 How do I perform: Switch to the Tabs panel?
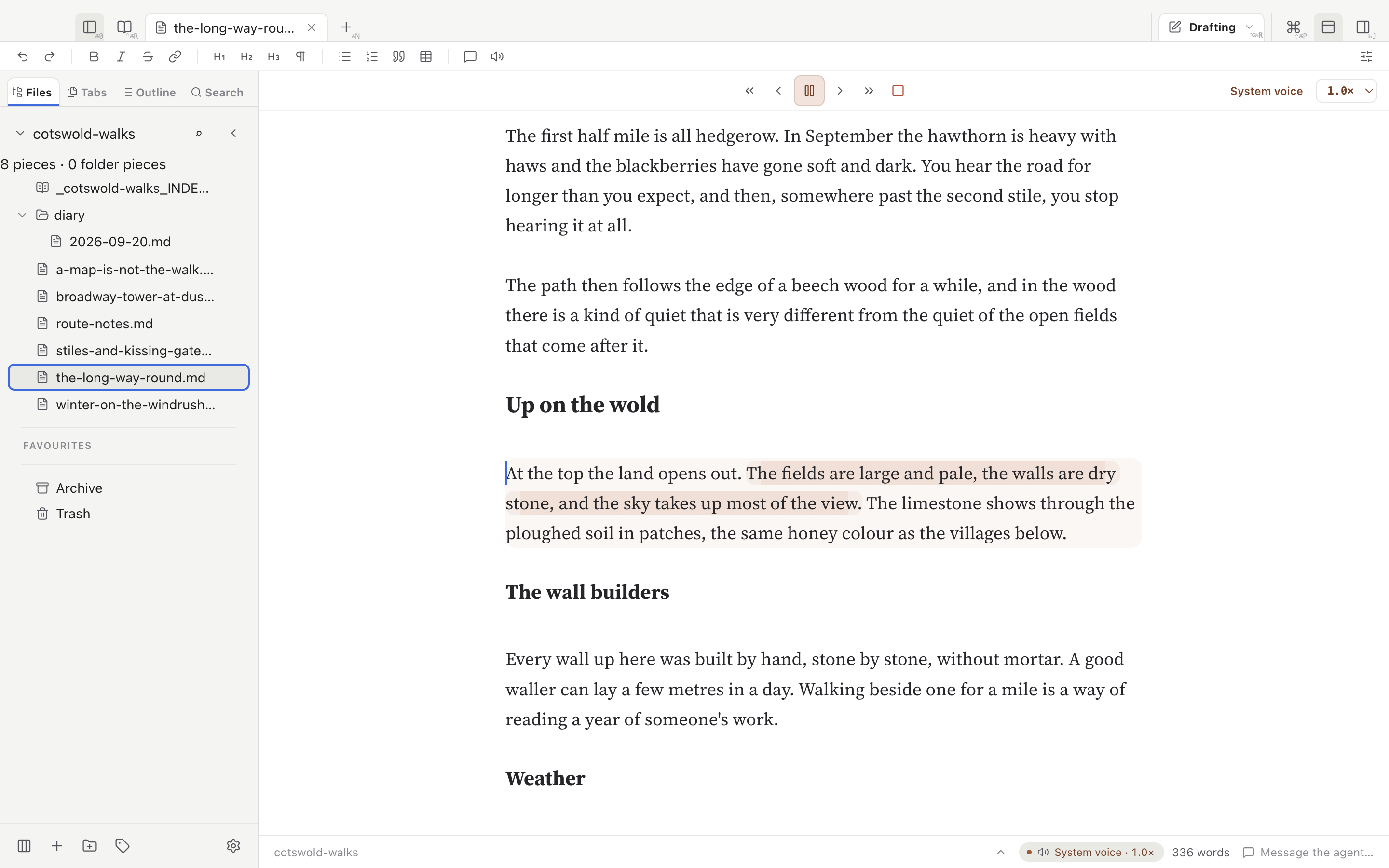click(87, 92)
